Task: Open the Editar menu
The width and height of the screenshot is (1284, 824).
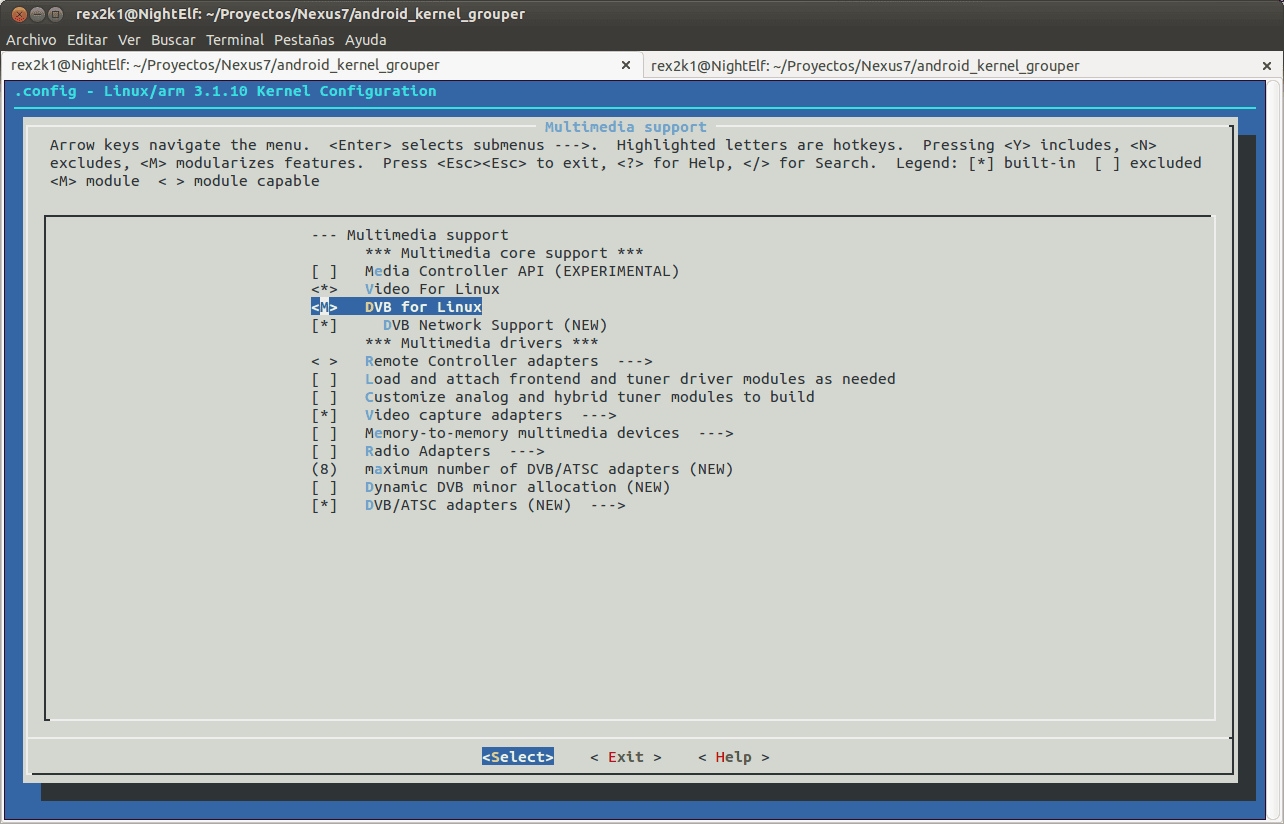Action: coord(87,40)
